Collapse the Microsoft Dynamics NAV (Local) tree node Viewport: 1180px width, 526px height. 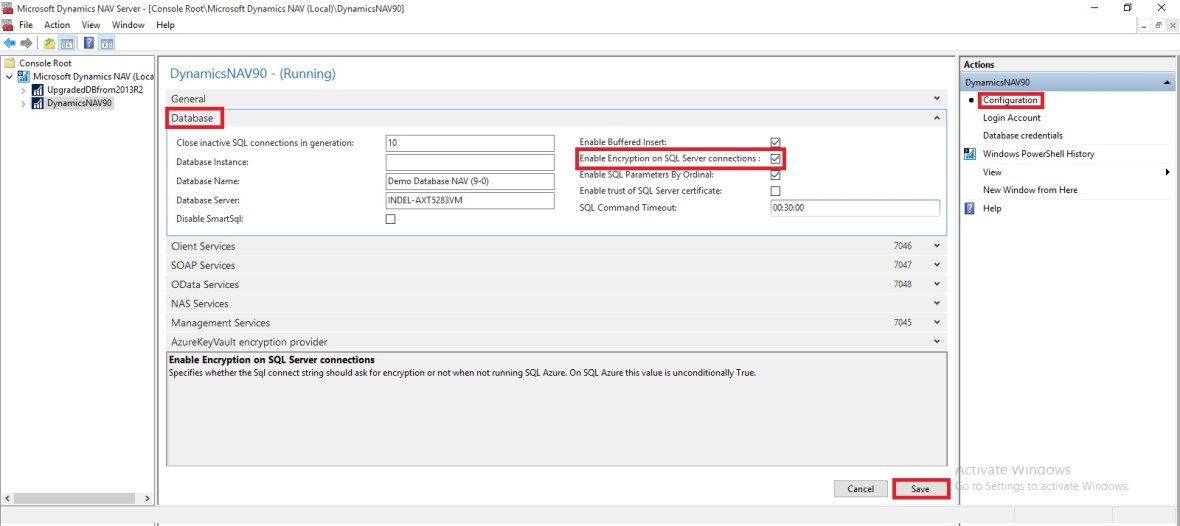(x=9, y=77)
